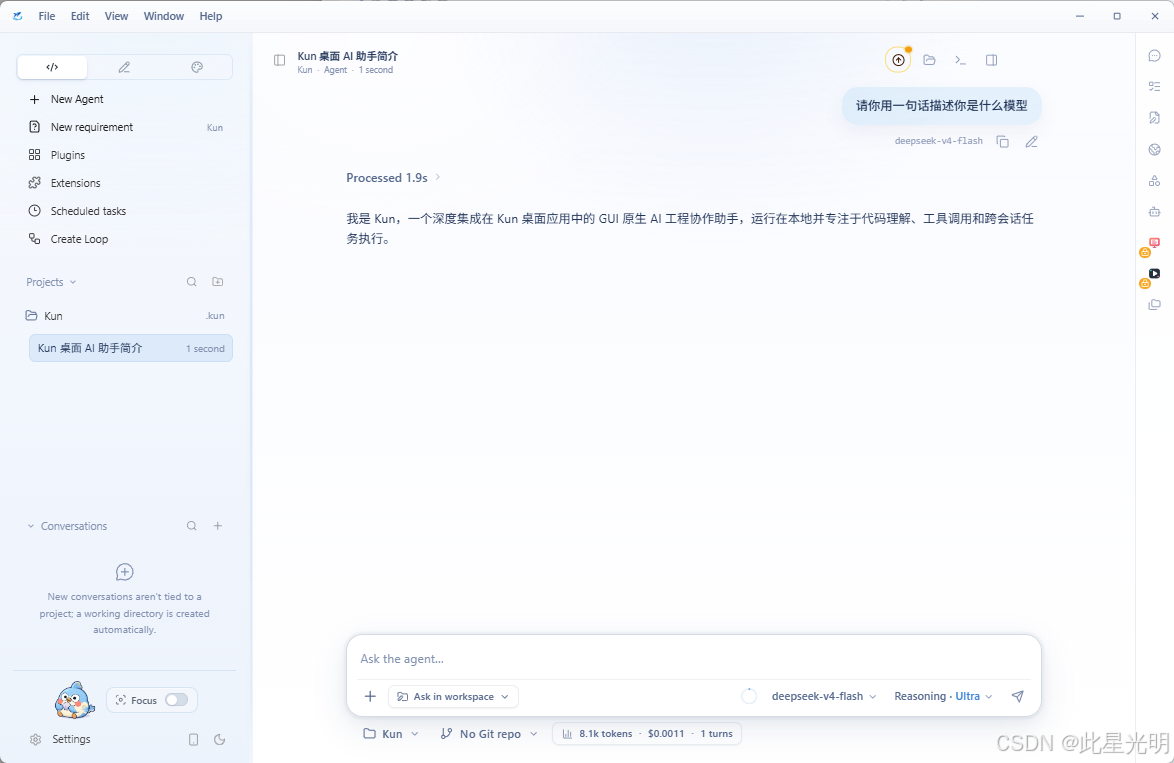Click the plus attach button in composer
Image resolution: width=1174 pixels, height=763 pixels.
click(370, 696)
